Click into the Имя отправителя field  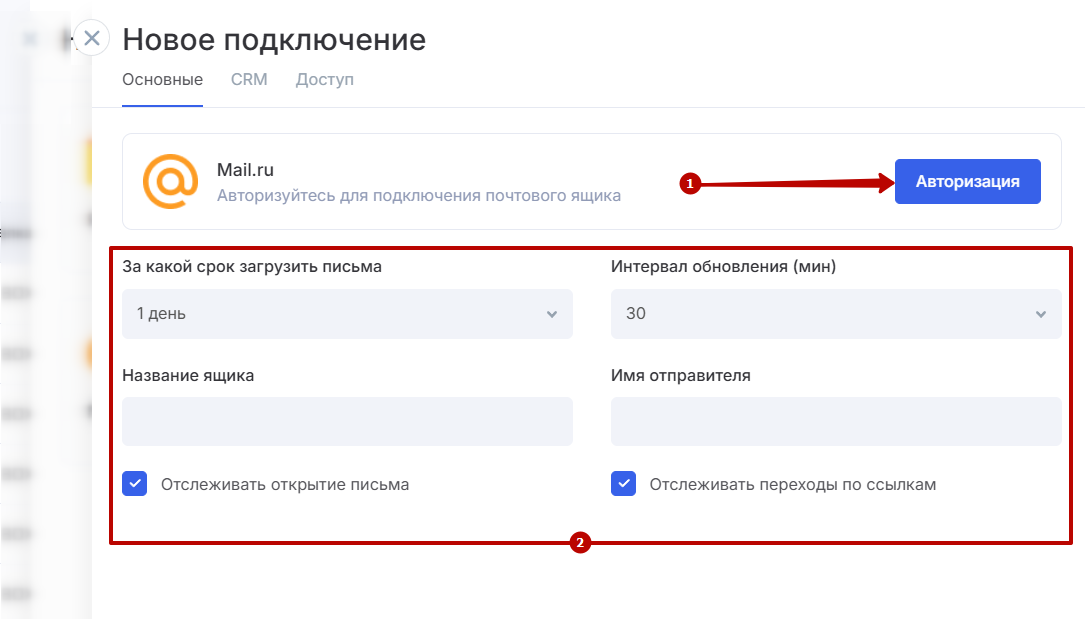point(835,421)
